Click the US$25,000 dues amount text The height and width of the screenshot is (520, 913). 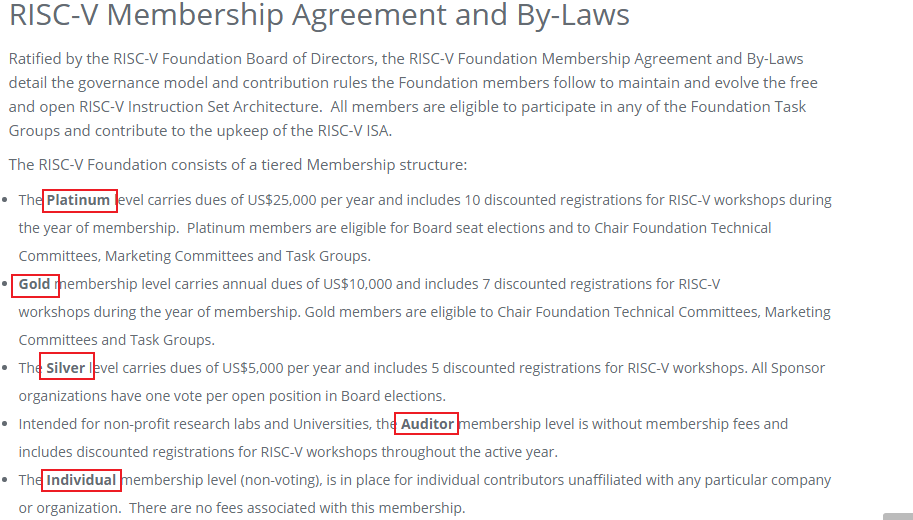(282, 200)
